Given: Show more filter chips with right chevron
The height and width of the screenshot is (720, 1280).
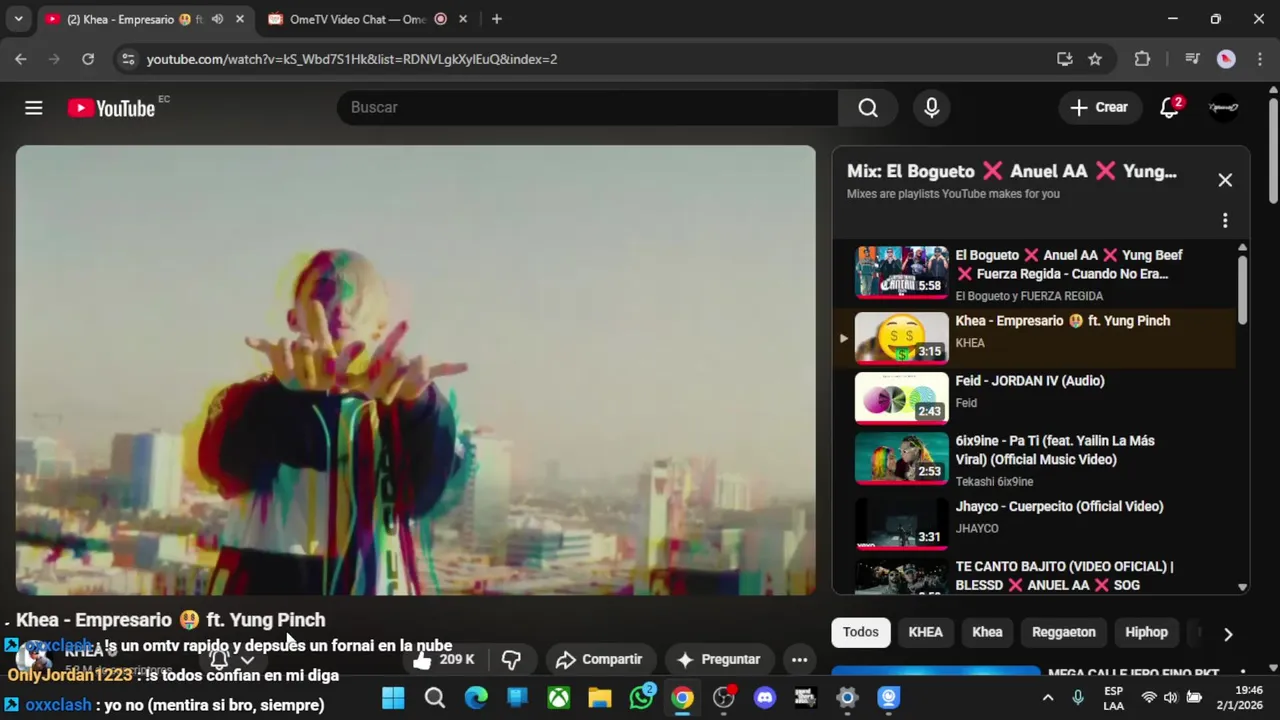Looking at the screenshot, I should (x=1228, y=634).
